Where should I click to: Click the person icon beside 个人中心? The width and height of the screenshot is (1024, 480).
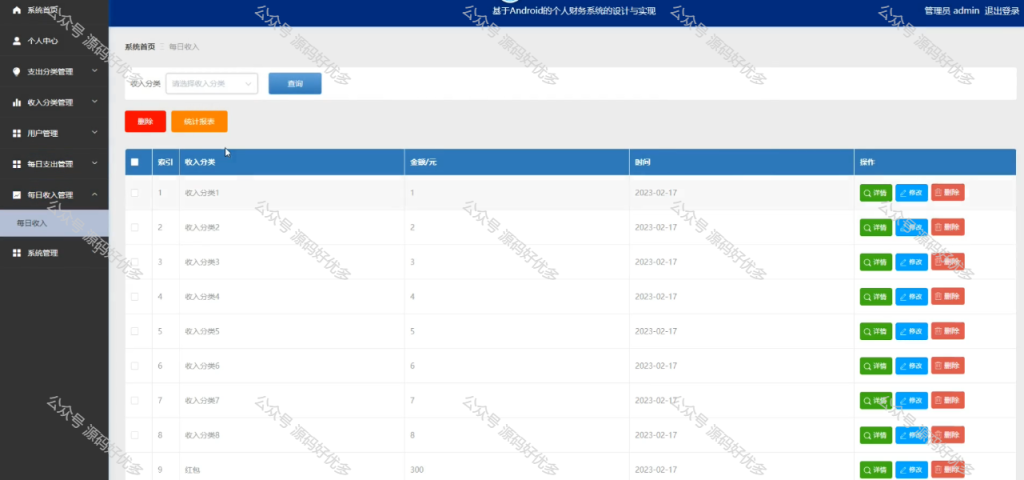17,40
